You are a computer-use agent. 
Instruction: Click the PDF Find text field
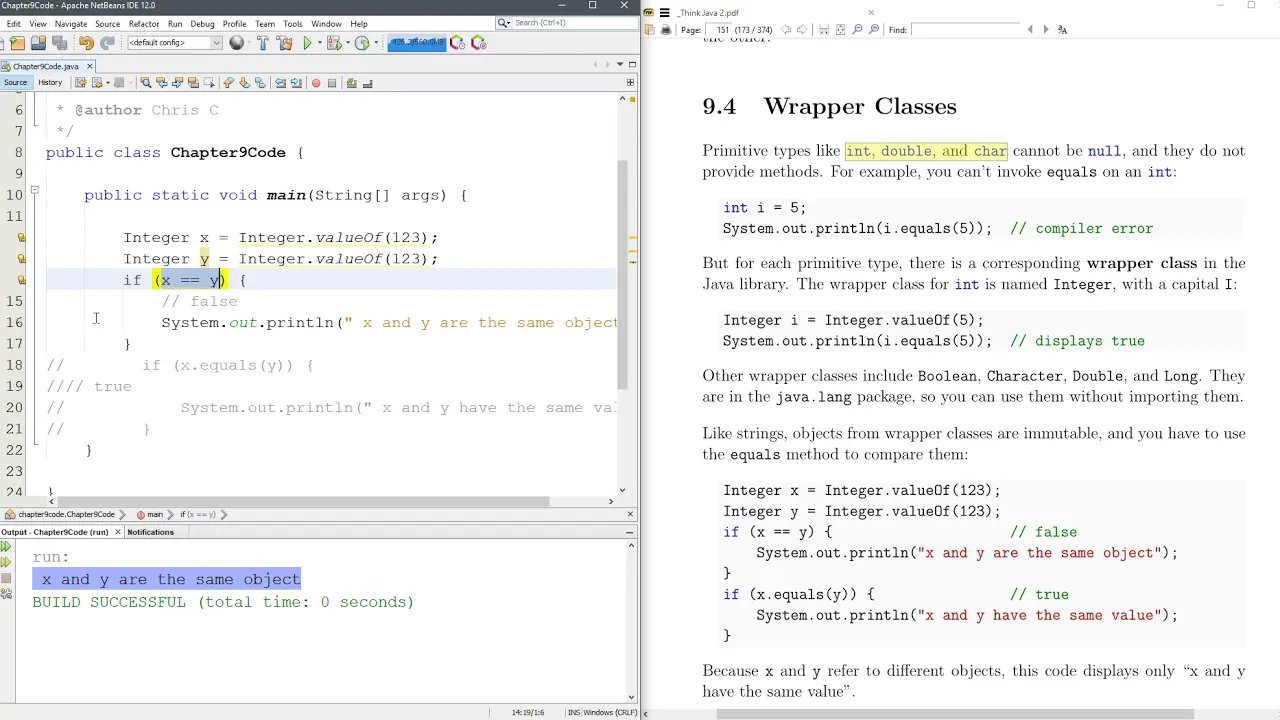[x=964, y=30]
